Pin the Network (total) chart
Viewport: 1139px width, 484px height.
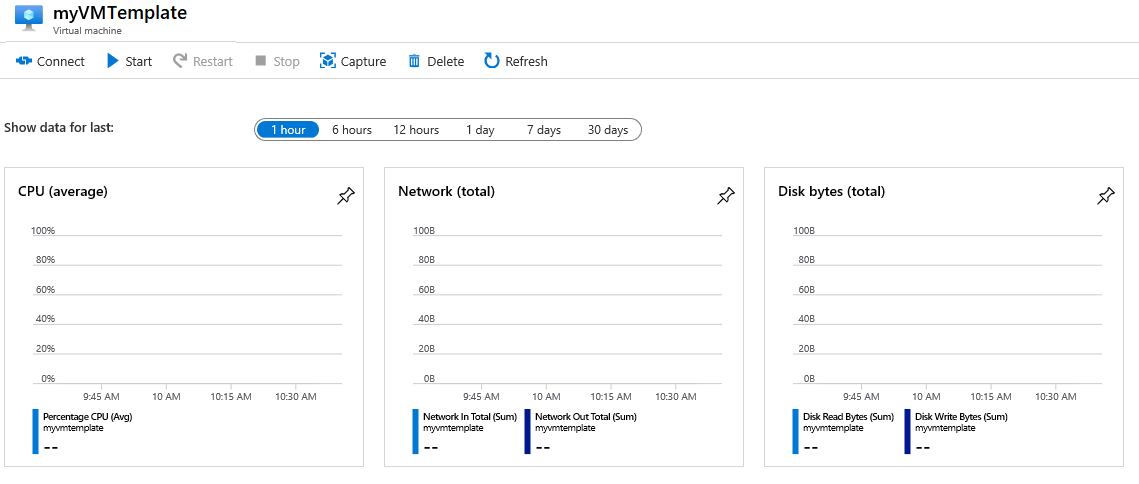[726, 196]
